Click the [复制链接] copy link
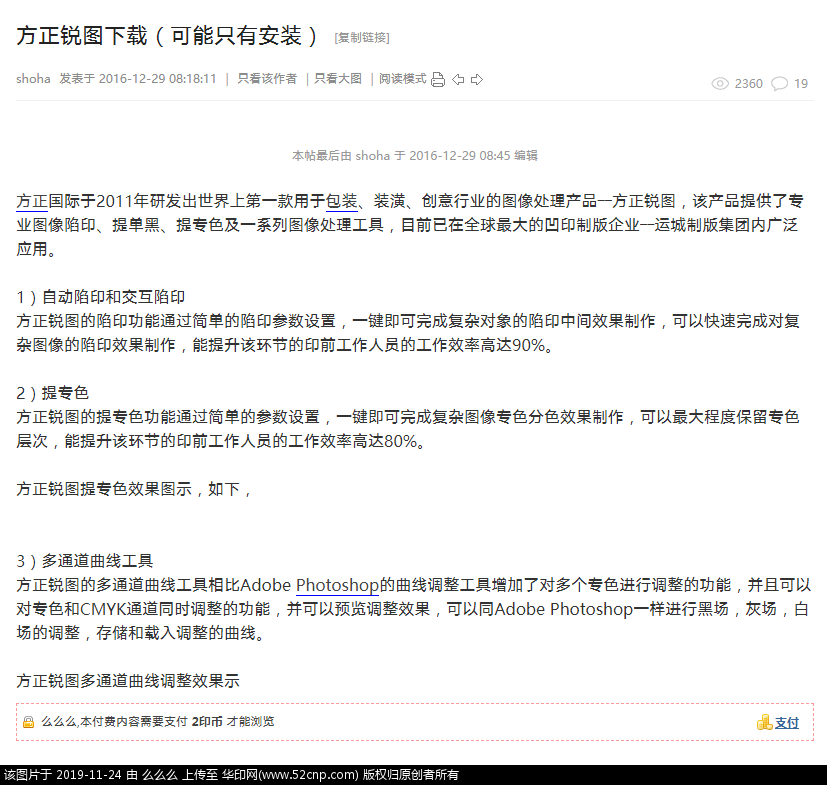827x785 pixels. pyautogui.click(x=362, y=37)
